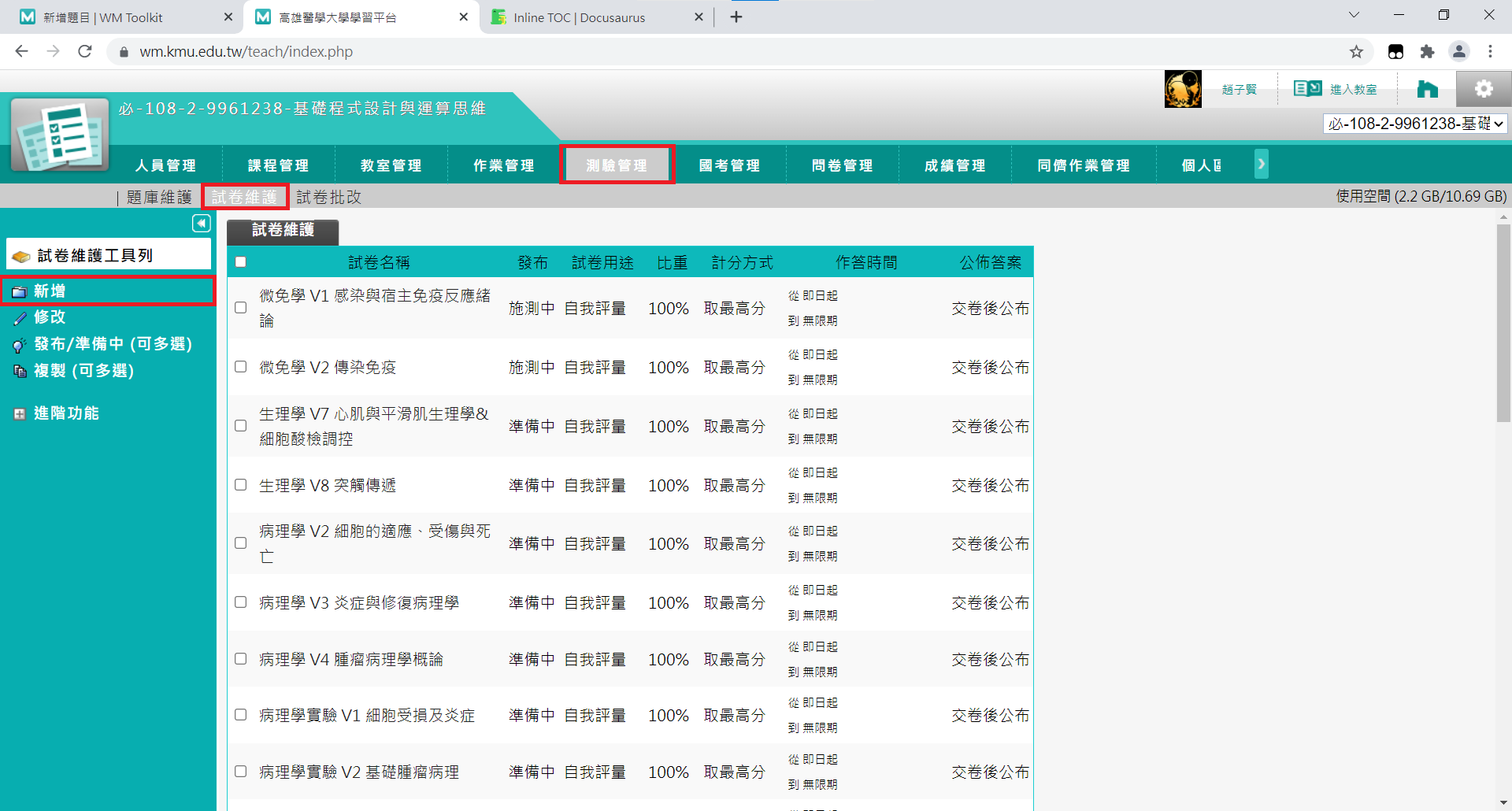
Task: Check the 病理學 V2 細胞的適應 row
Action: [241, 543]
